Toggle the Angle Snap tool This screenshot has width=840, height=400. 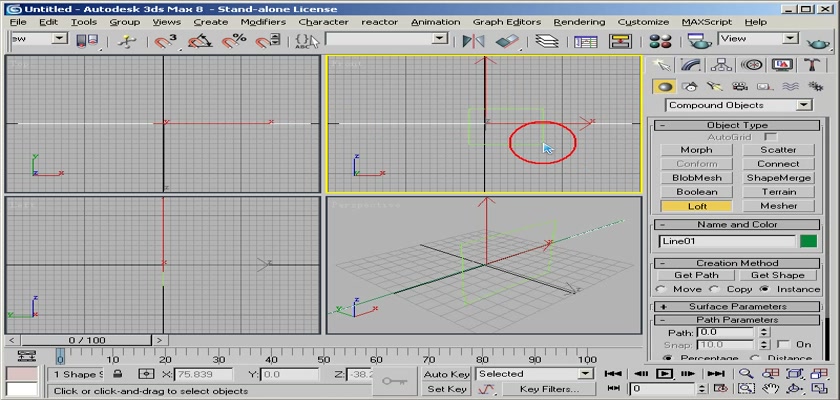coord(201,40)
